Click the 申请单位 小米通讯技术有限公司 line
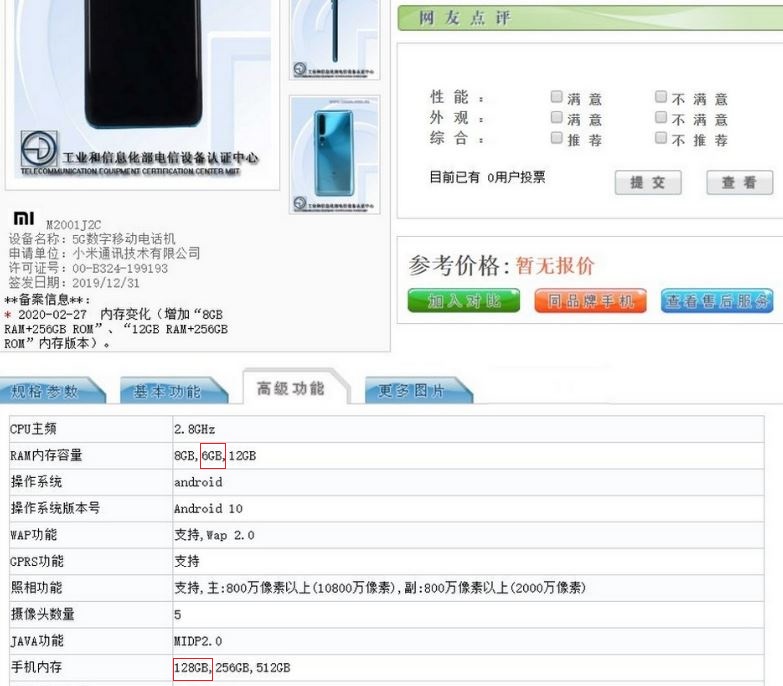Screen dimensions: 783x686 tap(104, 253)
